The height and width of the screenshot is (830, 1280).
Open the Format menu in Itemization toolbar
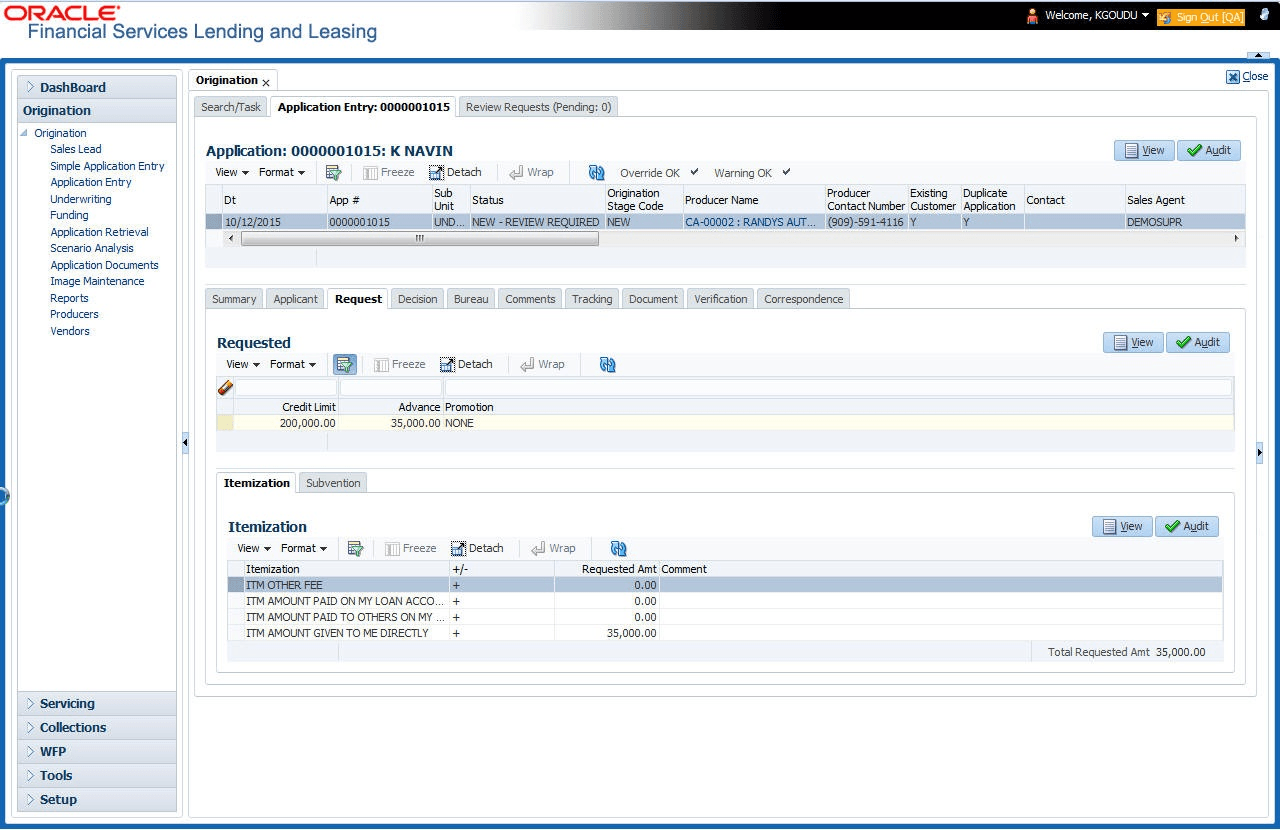(x=304, y=548)
